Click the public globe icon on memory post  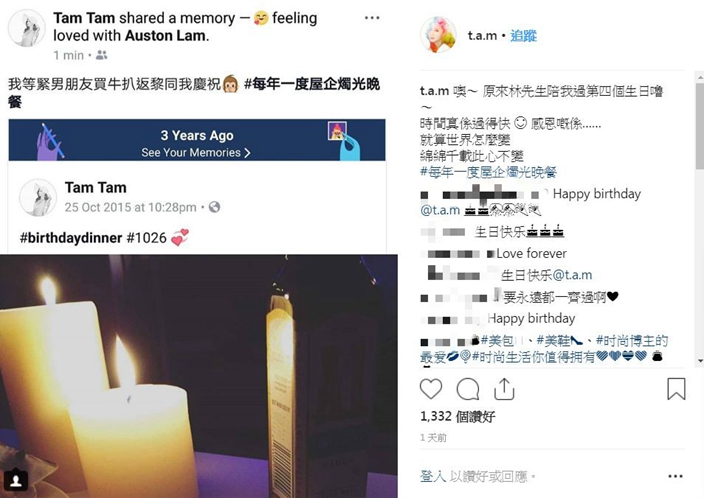click(x=215, y=207)
